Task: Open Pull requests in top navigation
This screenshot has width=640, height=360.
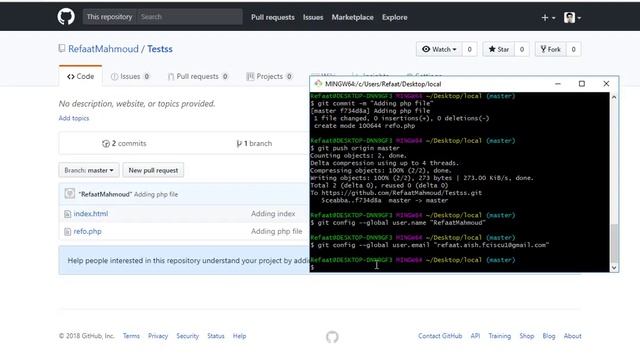Action: (273, 17)
